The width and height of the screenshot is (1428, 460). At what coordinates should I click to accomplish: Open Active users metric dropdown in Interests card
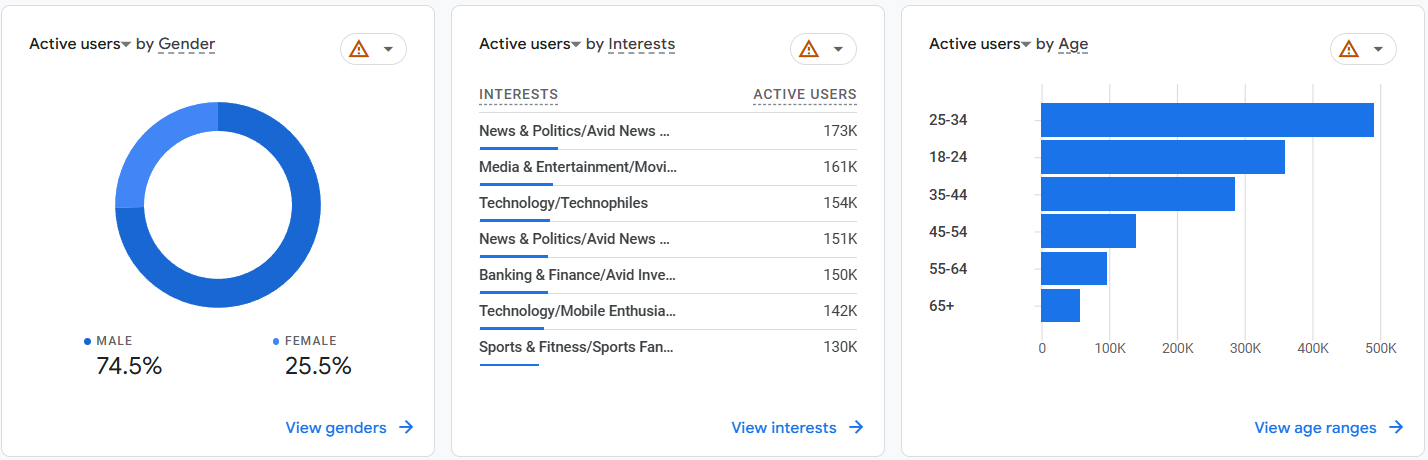click(576, 45)
